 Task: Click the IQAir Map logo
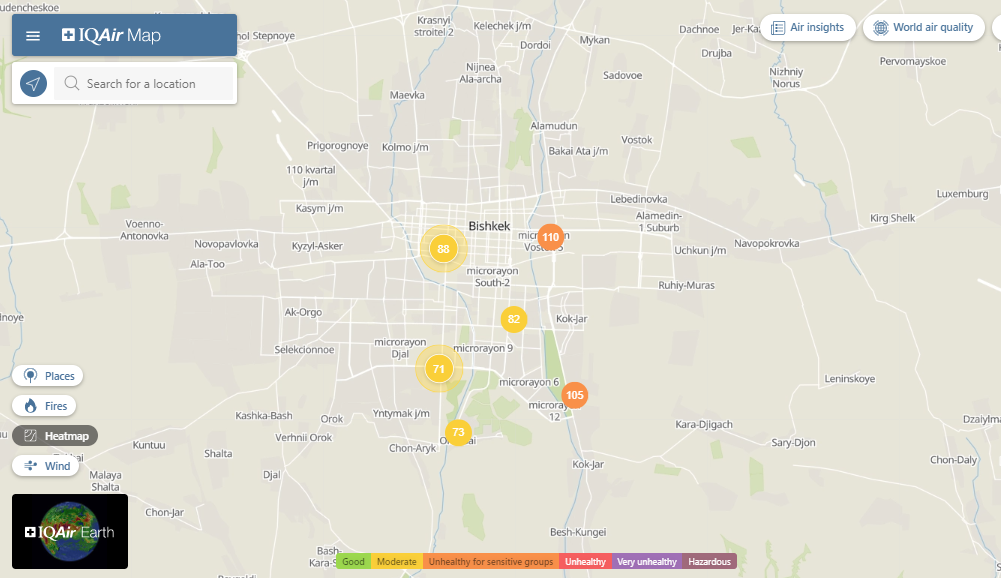[111, 36]
